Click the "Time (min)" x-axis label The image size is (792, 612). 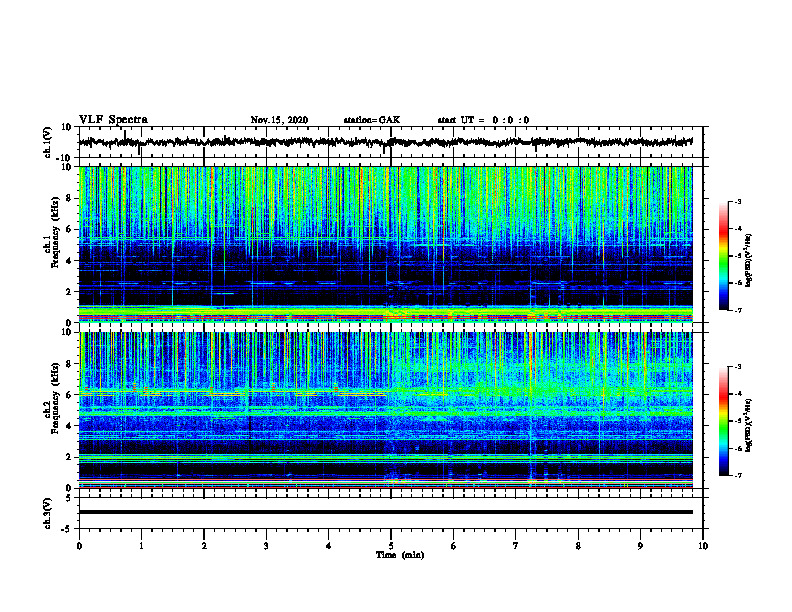pos(400,555)
